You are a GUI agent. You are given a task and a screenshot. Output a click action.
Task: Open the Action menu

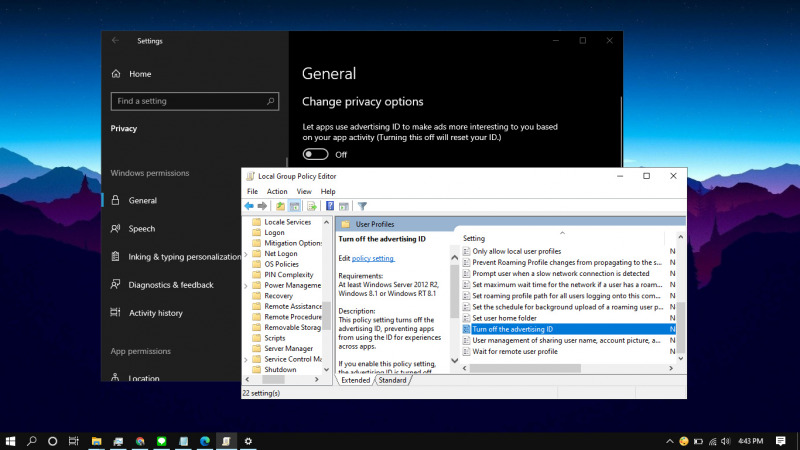pyautogui.click(x=277, y=191)
